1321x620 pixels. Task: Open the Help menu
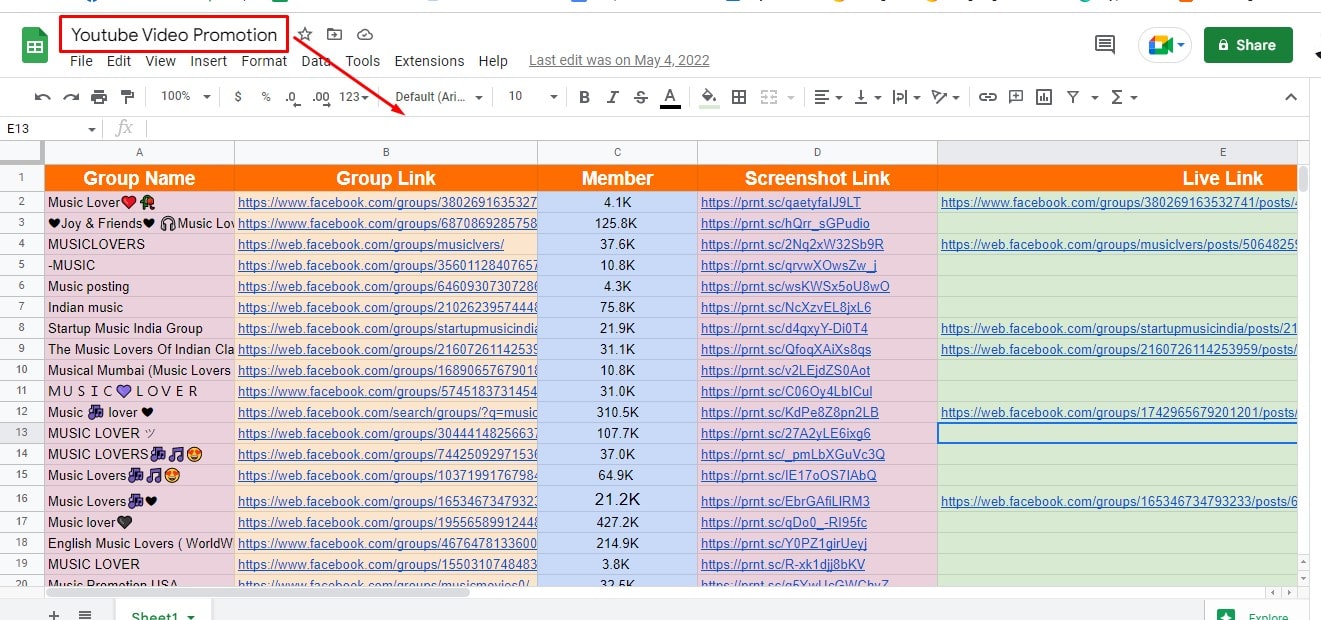coord(493,61)
